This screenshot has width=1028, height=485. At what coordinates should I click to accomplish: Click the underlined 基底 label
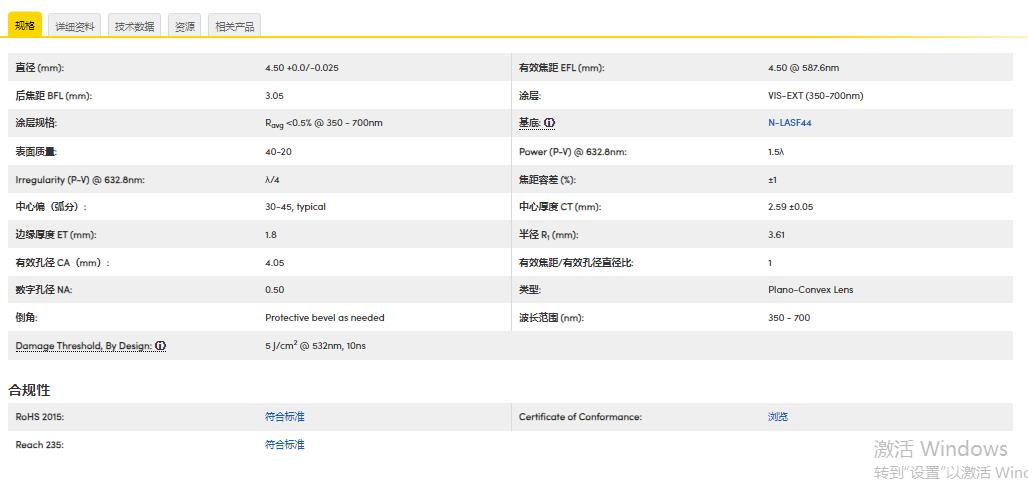click(529, 123)
